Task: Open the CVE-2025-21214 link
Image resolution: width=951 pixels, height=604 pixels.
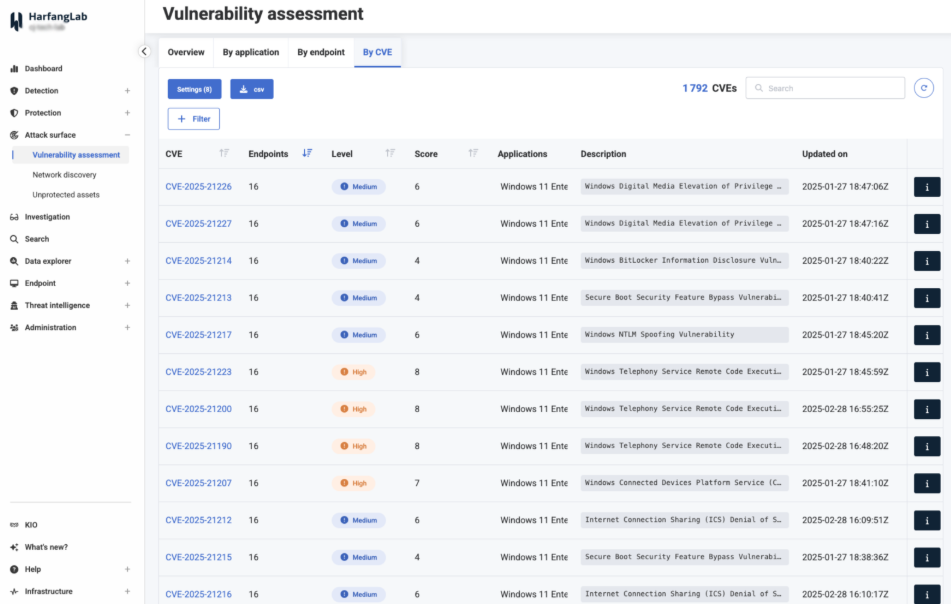Action: [198, 261]
